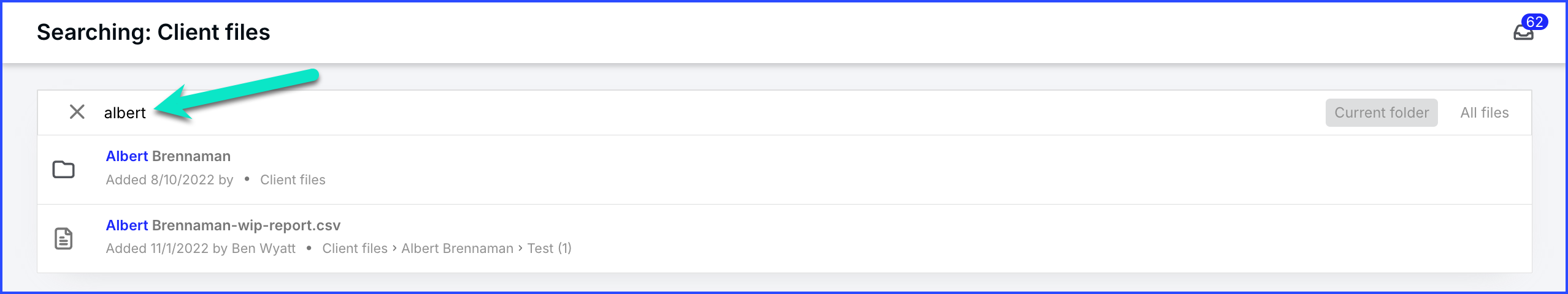1568x294 pixels.
Task: Click the teal arrow annotation near search
Action: click(x=236, y=94)
